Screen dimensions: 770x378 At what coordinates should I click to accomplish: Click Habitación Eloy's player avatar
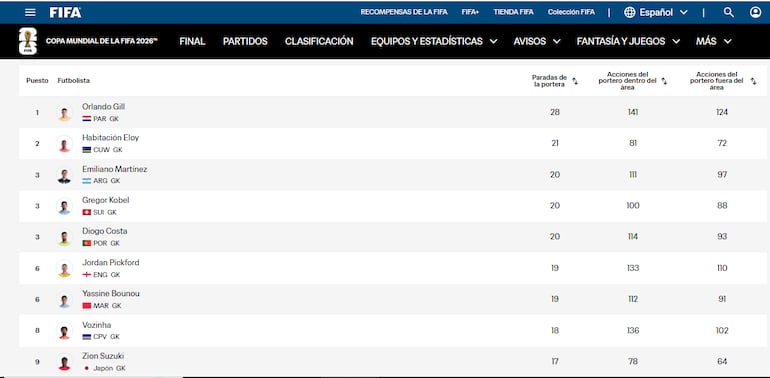[64, 144]
